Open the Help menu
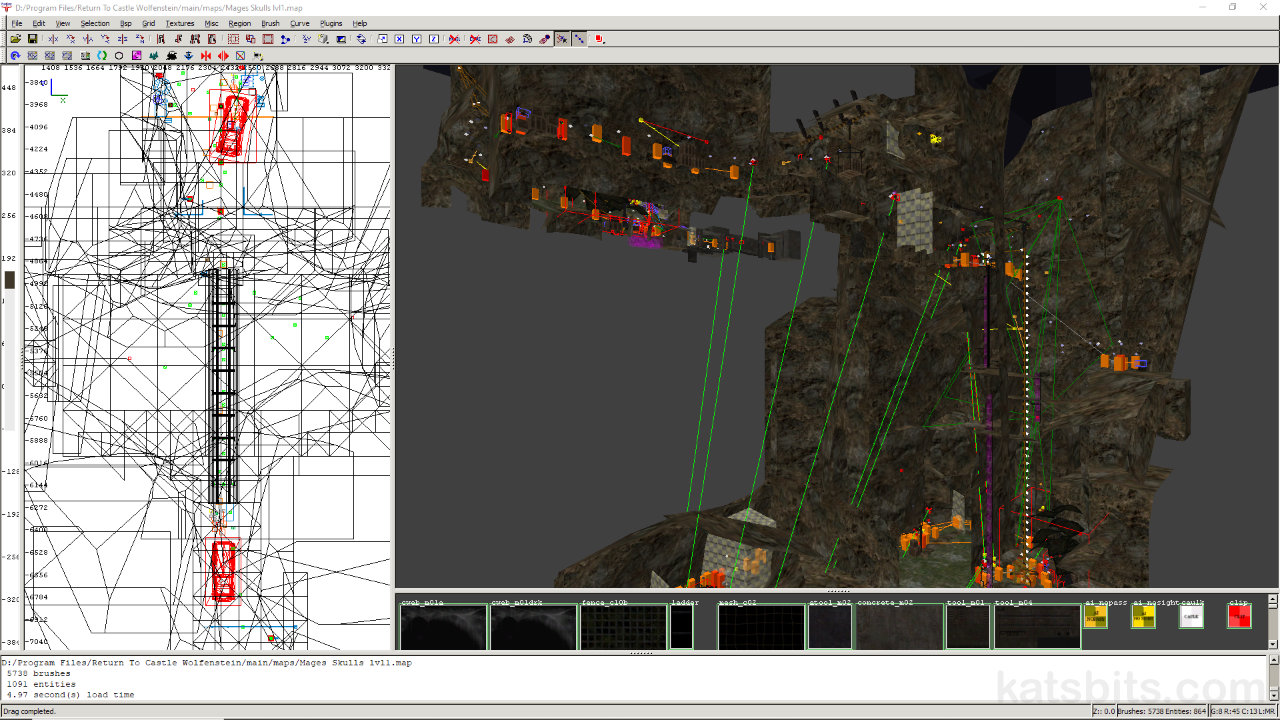 coord(360,23)
